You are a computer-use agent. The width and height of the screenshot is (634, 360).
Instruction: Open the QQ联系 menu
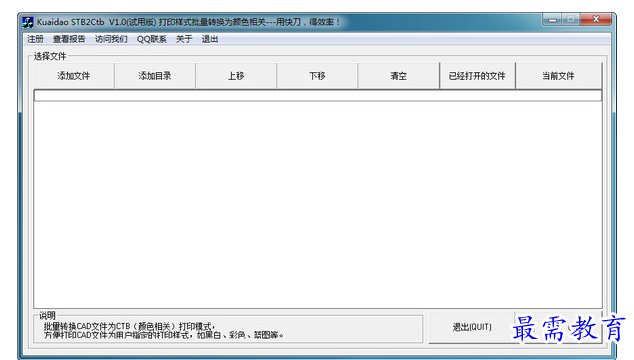tap(152, 39)
